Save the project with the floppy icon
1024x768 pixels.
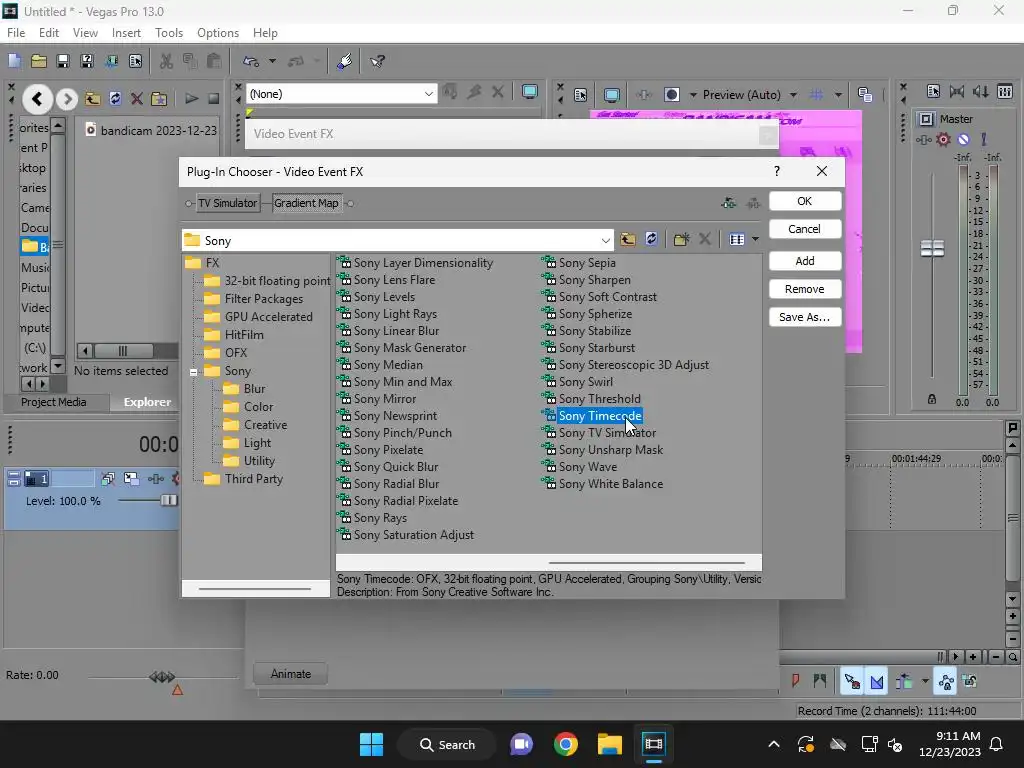pyautogui.click(x=63, y=61)
